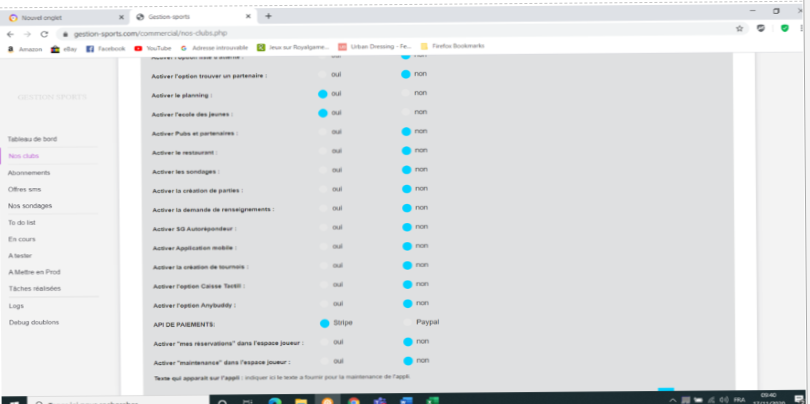The height and width of the screenshot is (404, 810).
Task: Open 'Jeux sur Royalgame' bookmark
Action: 294,47
